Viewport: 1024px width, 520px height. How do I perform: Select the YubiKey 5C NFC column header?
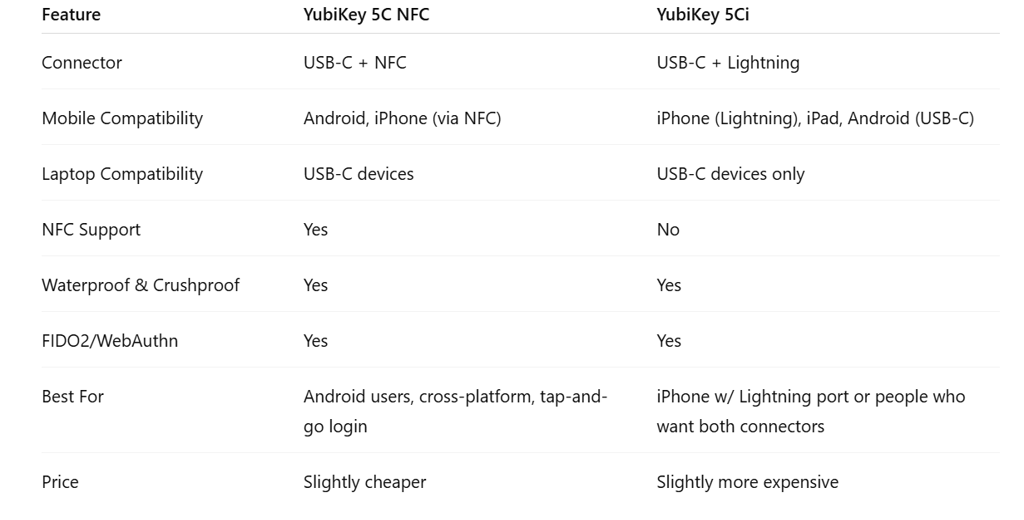pos(366,14)
